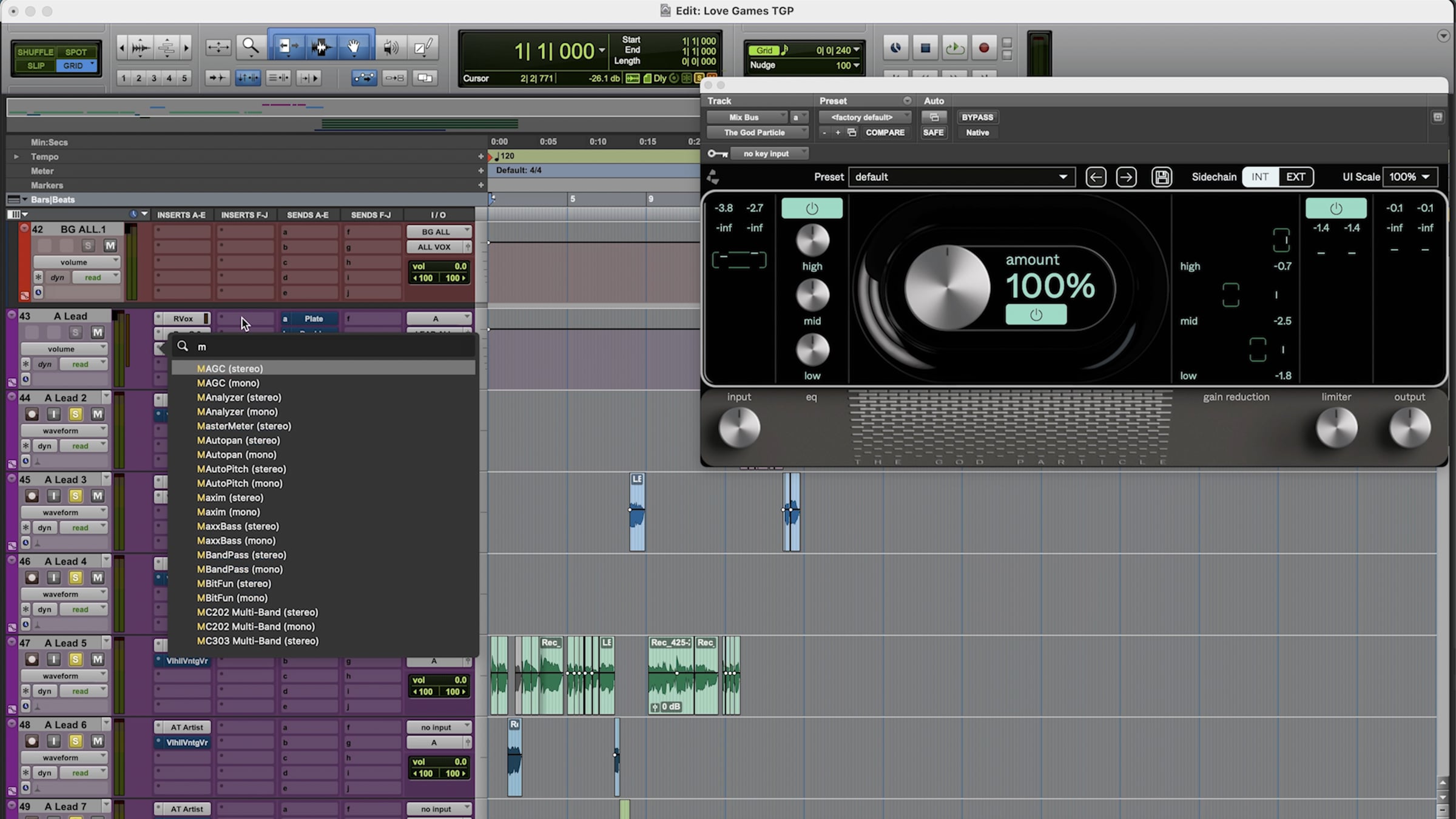1456x819 pixels.
Task: Go to next preset arrow in plugin
Action: point(1126,177)
